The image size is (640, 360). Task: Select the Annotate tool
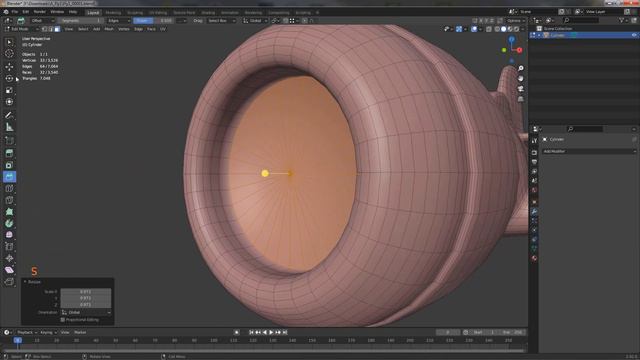(x=9, y=115)
